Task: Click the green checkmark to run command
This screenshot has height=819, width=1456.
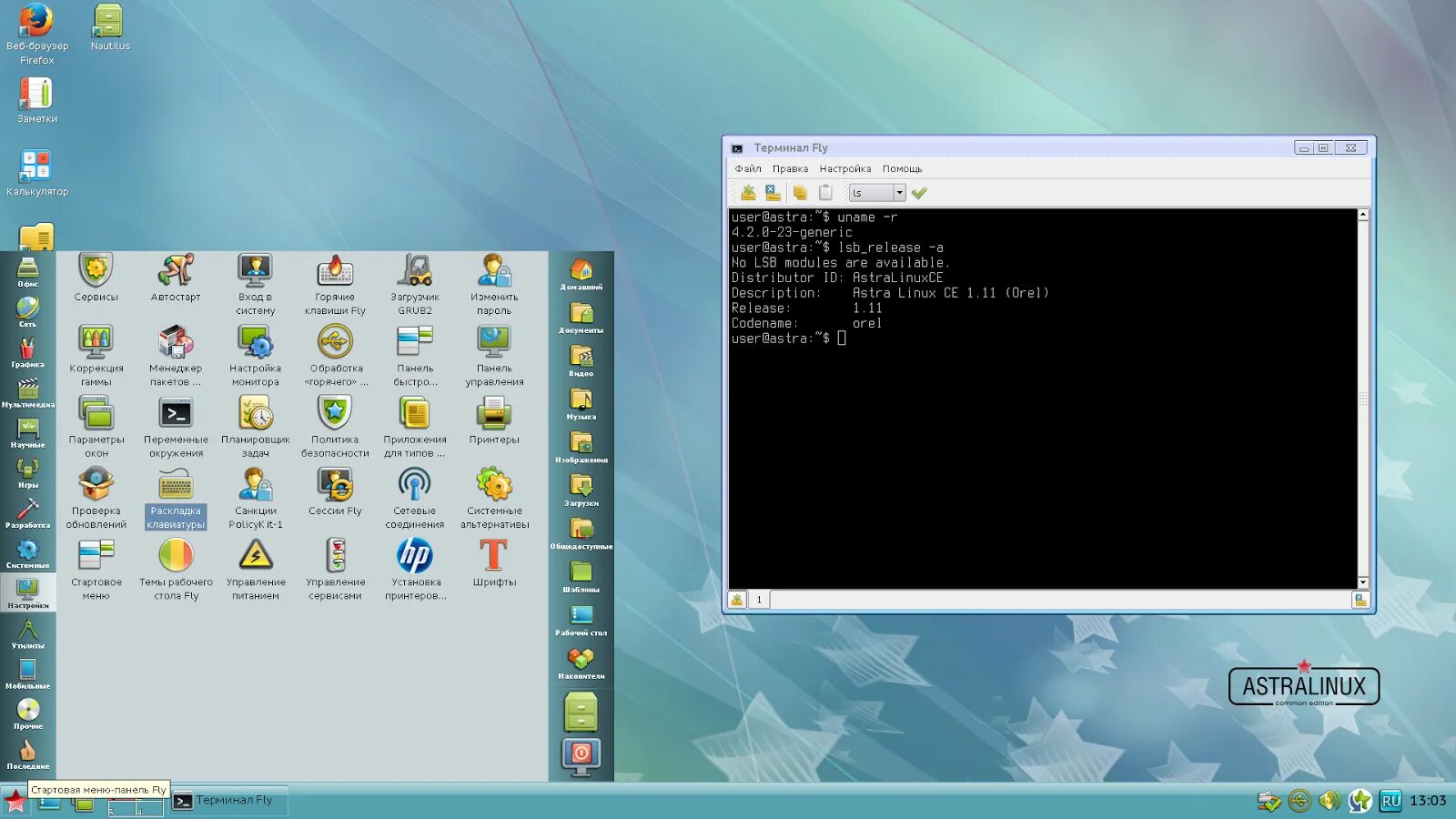Action: pos(919,193)
